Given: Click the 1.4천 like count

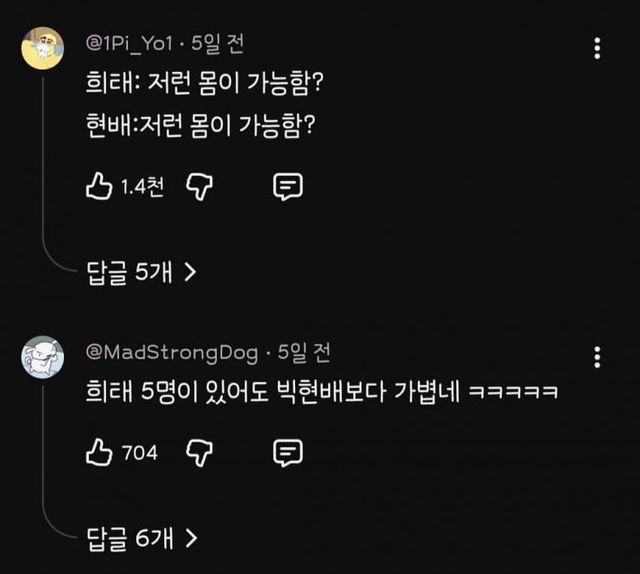Looking at the screenshot, I should pos(141,186).
